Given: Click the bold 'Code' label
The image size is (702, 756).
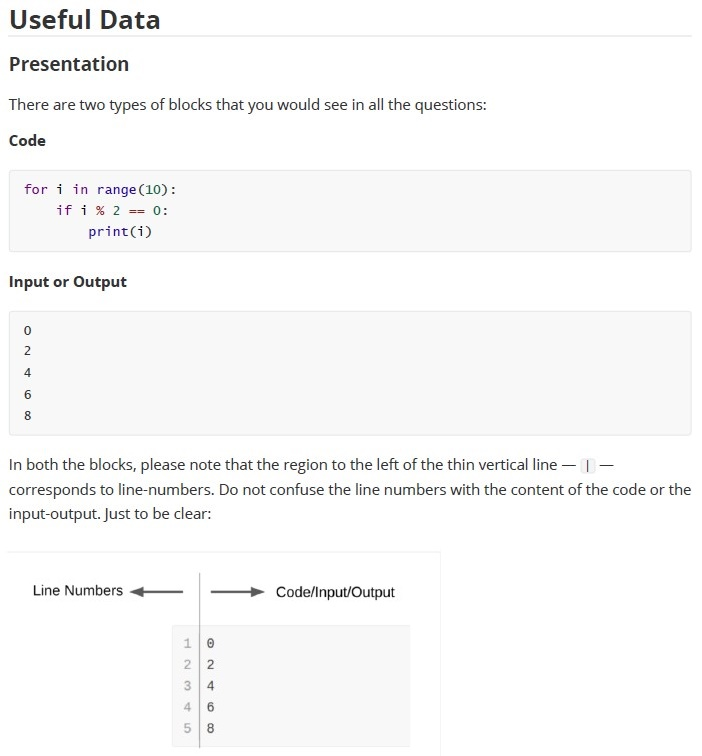Looking at the screenshot, I should coord(27,141).
